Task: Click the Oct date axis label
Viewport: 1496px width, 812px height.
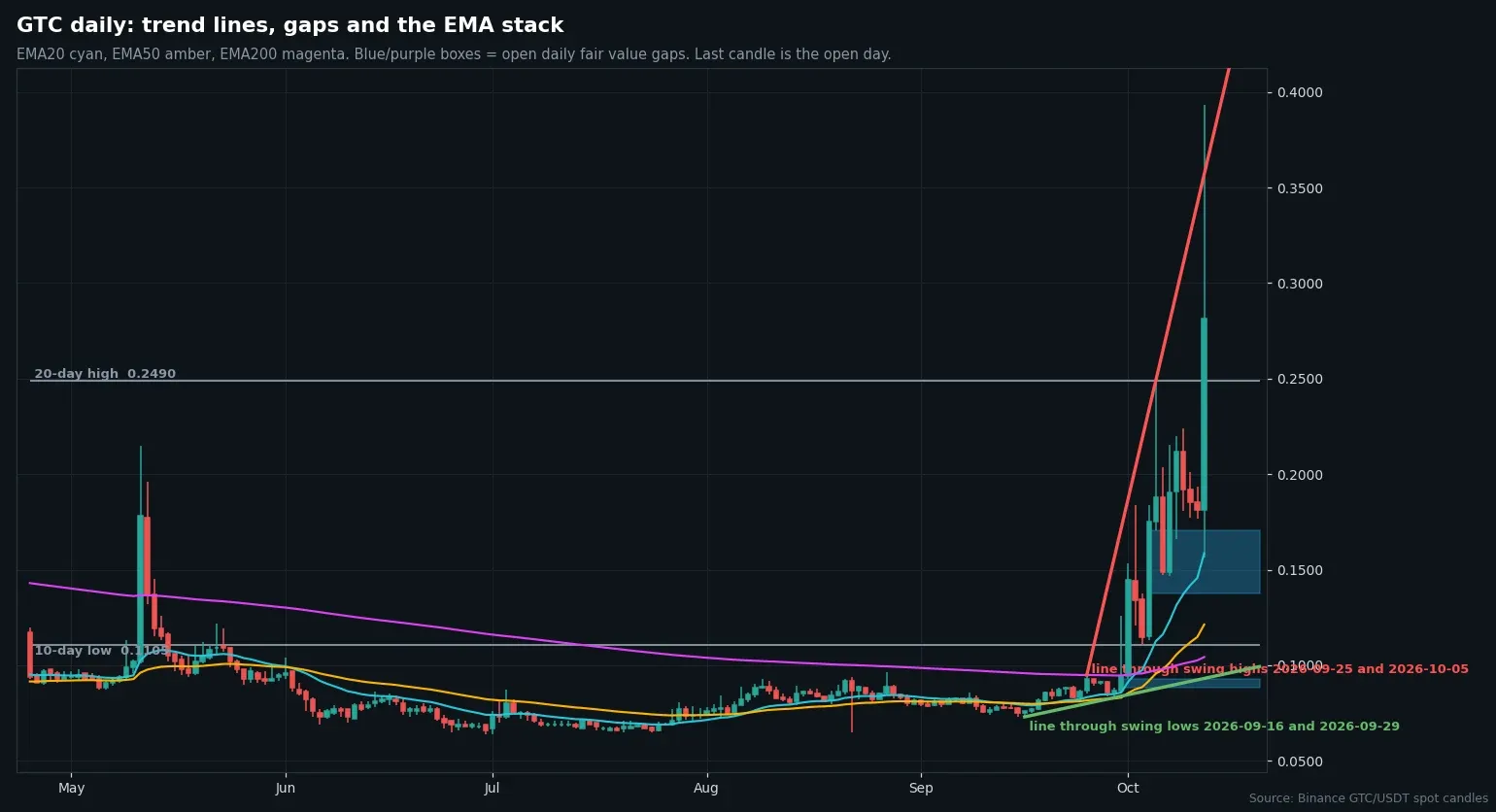Action: (x=1128, y=788)
